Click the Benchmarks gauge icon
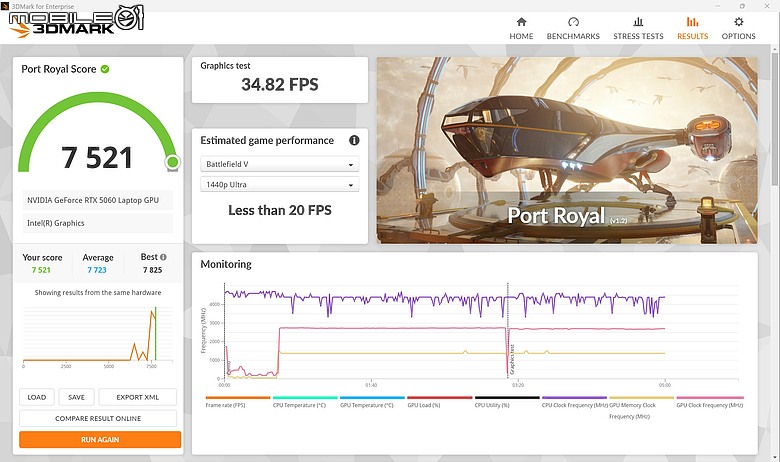The width and height of the screenshot is (780, 462). 573,22
